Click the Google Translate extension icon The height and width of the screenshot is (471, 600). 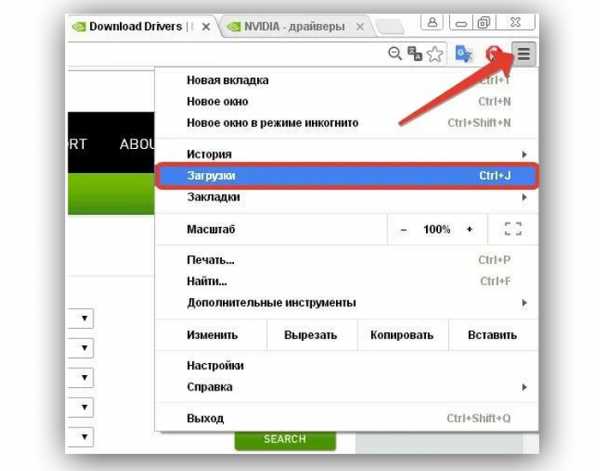pos(463,55)
